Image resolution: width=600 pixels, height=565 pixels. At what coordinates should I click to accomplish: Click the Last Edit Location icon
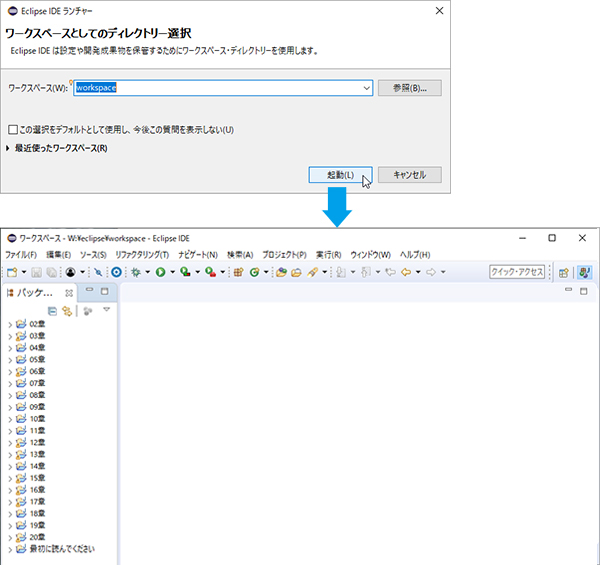(390, 272)
